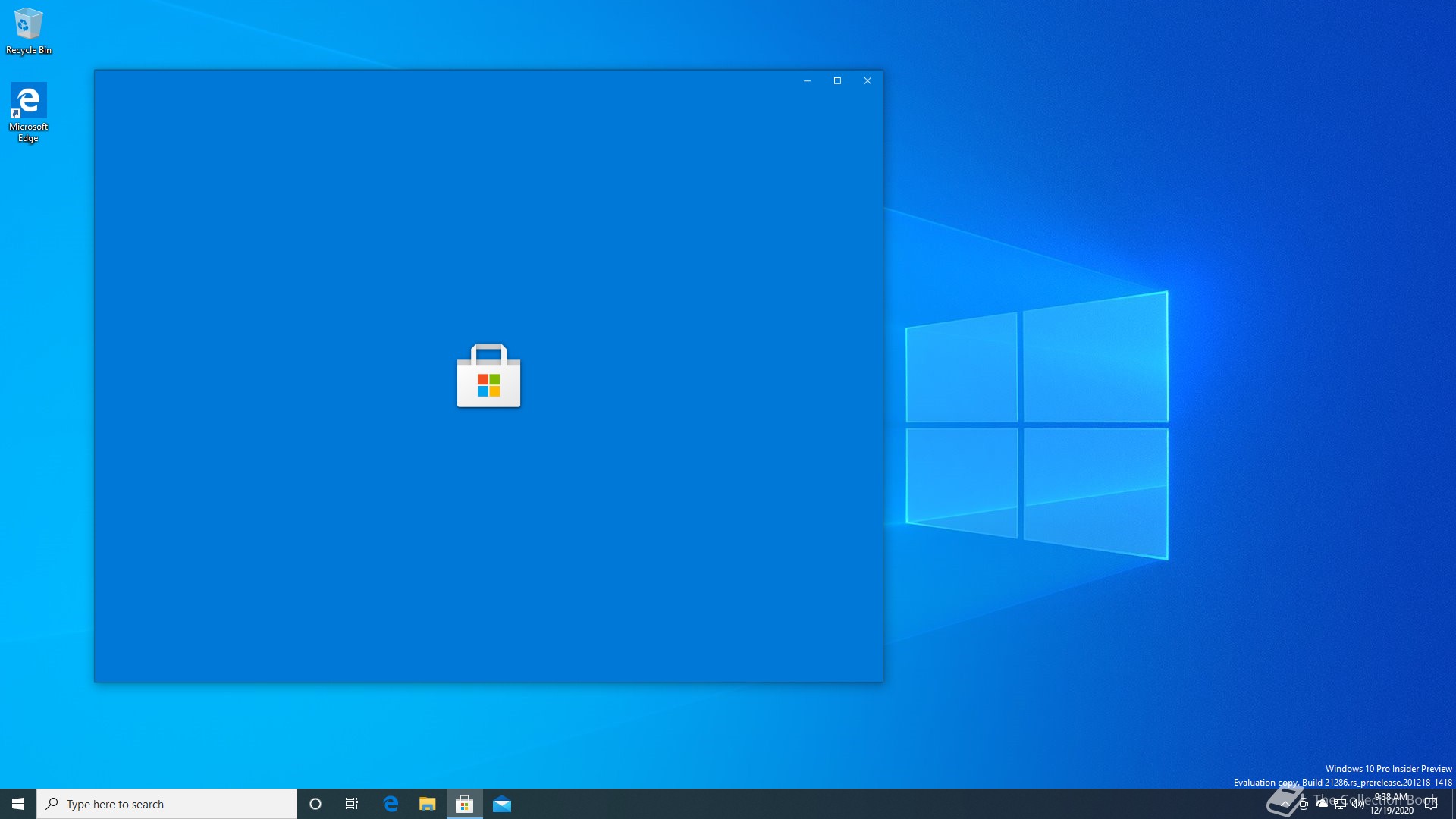The width and height of the screenshot is (1456, 819).
Task: Open the Mail app from the taskbar
Action: tap(502, 804)
